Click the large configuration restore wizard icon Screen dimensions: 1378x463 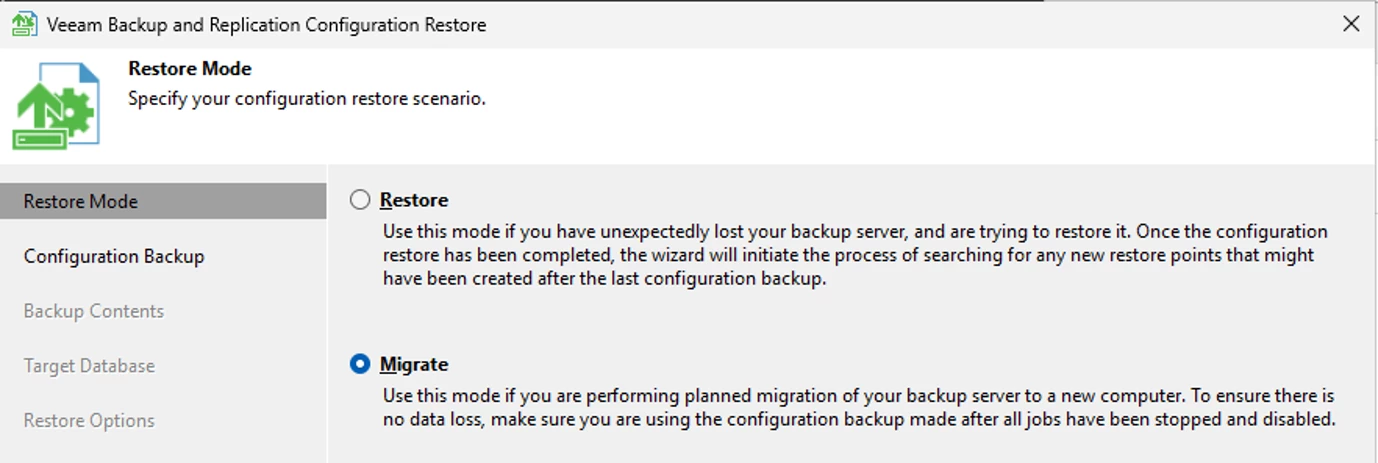tap(56, 106)
